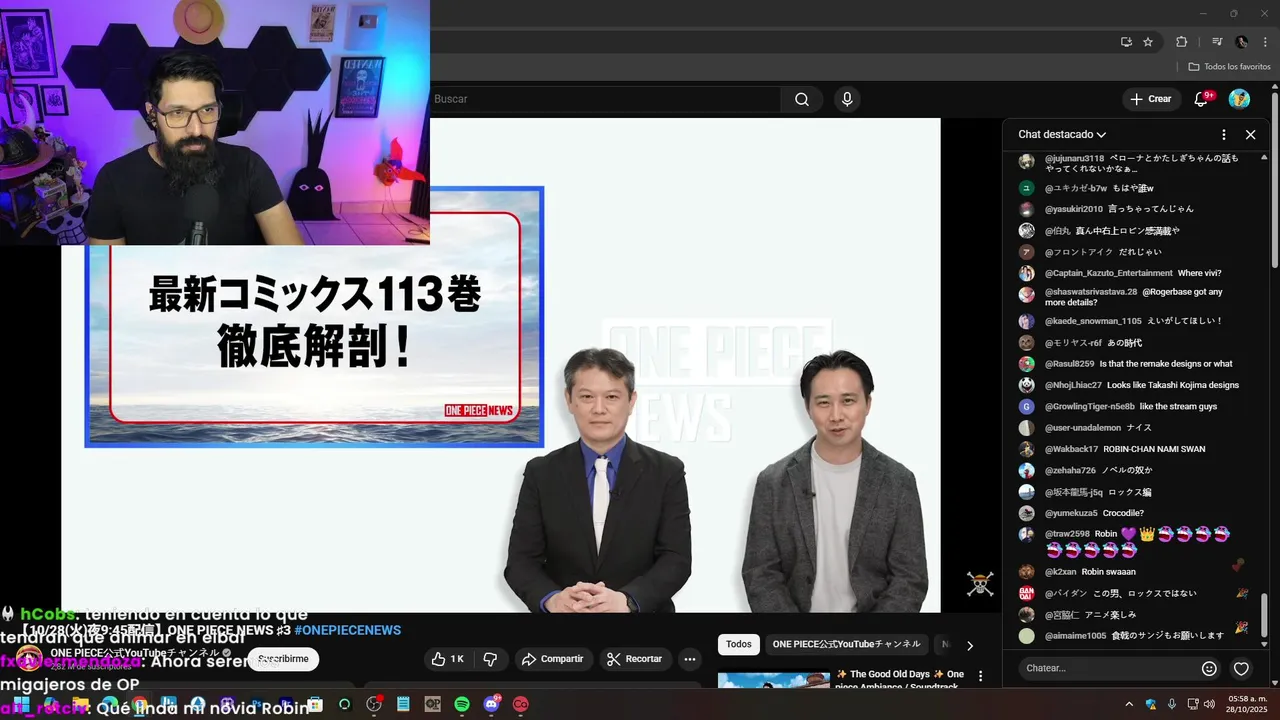Open Spotify from the taskbar
Screen dimensions: 1280x720
coord(462,704)
